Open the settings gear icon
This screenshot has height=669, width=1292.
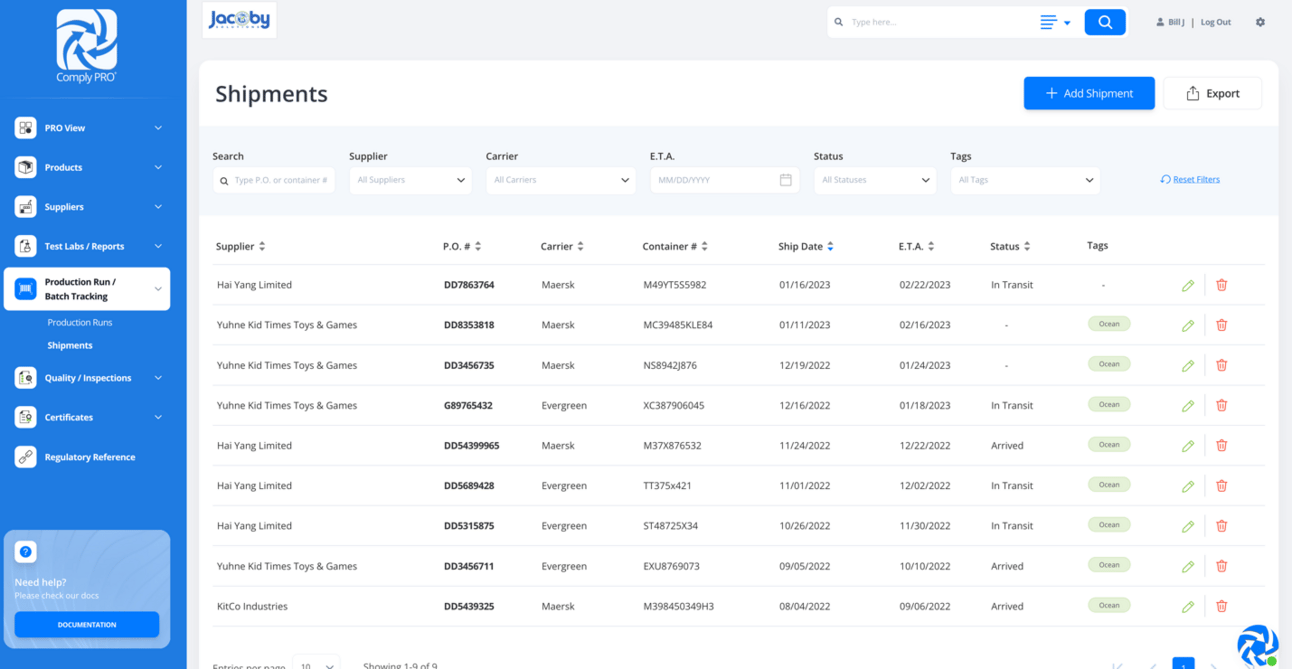1260,22
